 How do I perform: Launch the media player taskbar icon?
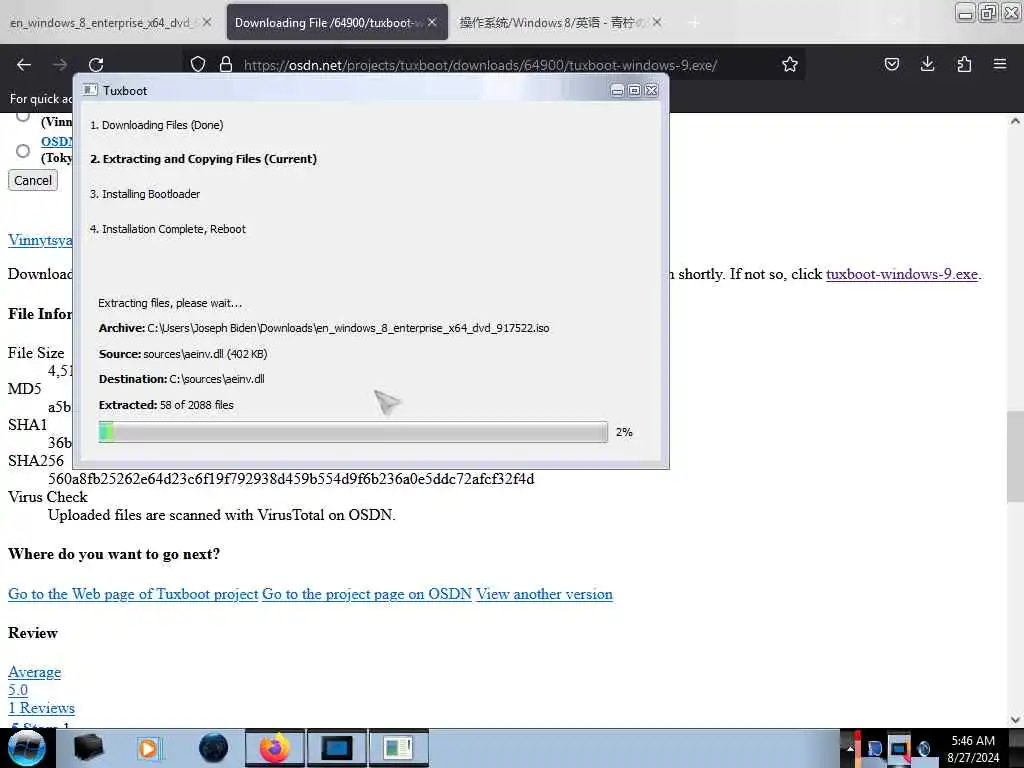click(148, 748)
